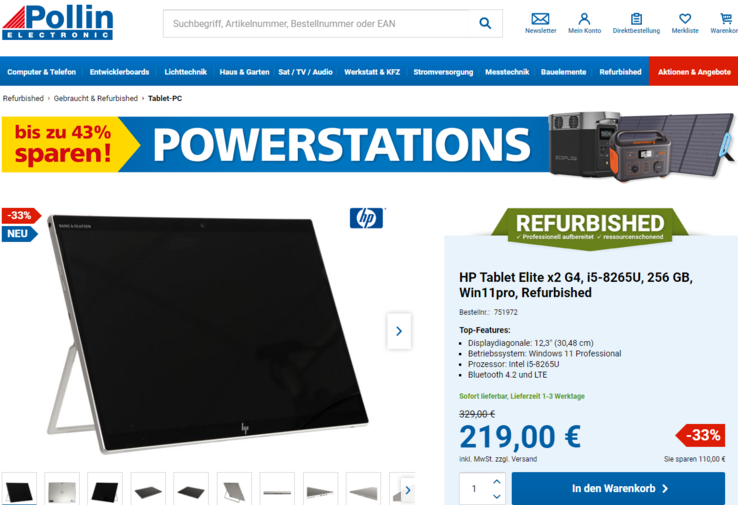The height and width of the screenshot is (505, 738).
Task: Advance the thumbnail strip with chevron
Action: coord(408,490)
